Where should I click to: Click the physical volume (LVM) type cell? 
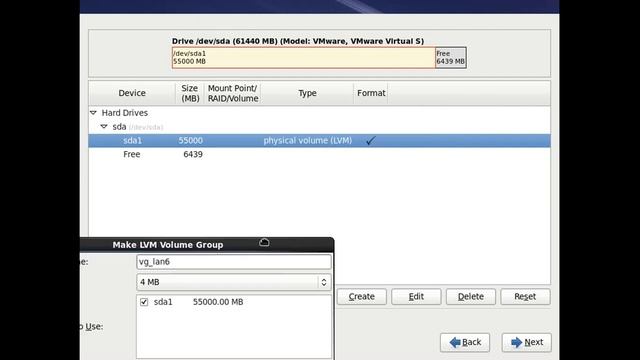click(x=308, y=140)
